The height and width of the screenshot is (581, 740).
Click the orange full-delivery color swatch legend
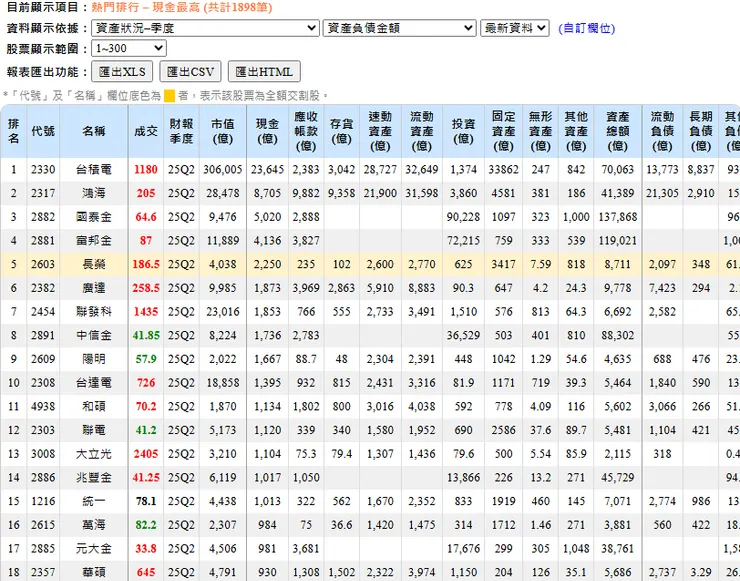pos(169,96)
